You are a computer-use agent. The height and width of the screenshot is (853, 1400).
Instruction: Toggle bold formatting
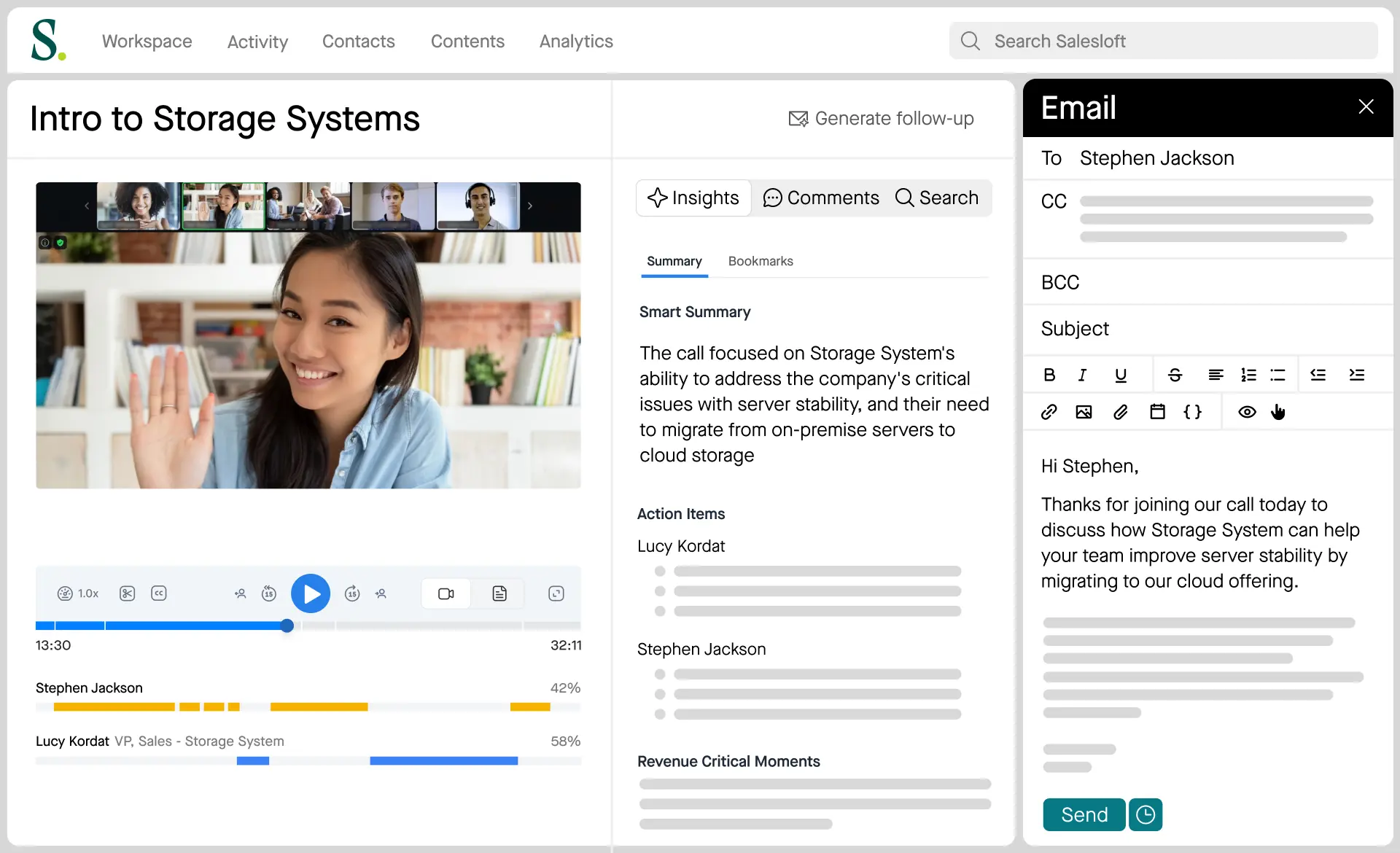point(1049,375)
